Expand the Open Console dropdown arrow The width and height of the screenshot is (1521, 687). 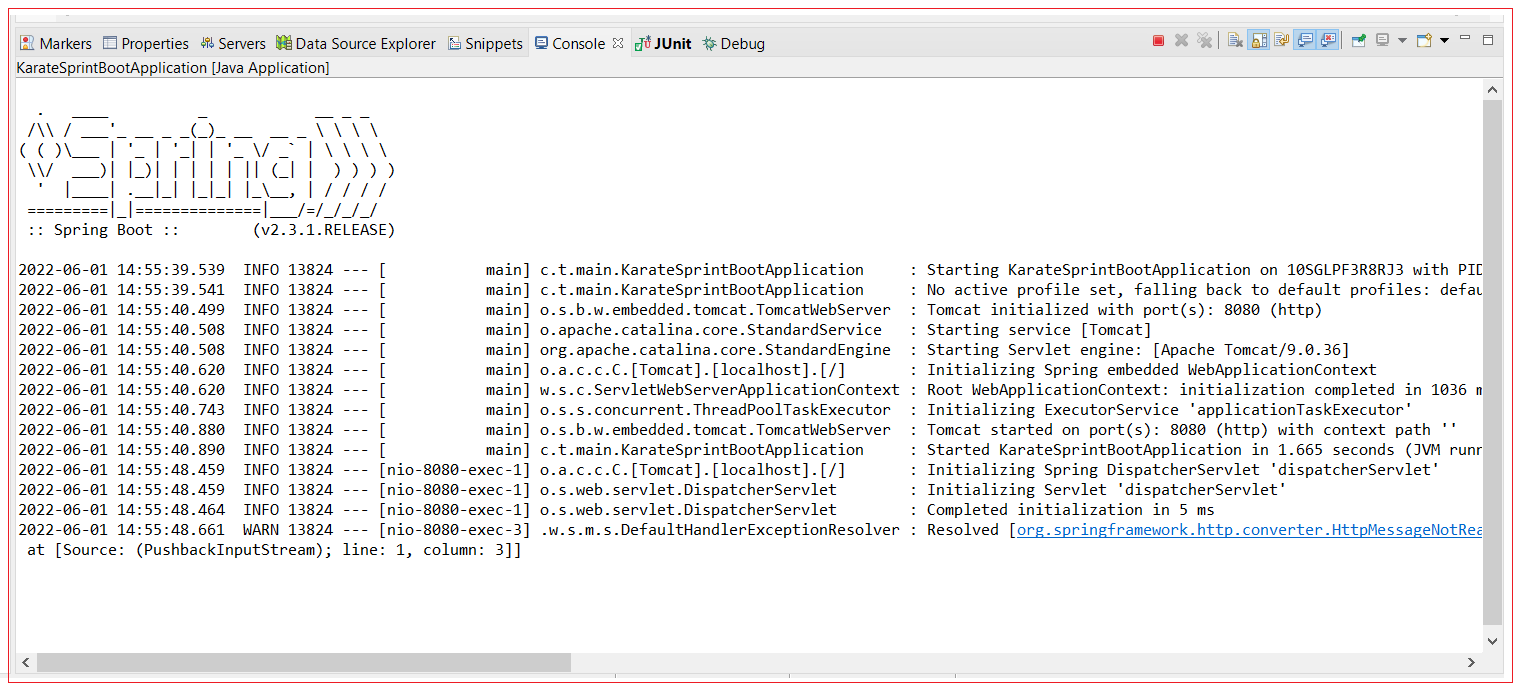pos(1444,41)
